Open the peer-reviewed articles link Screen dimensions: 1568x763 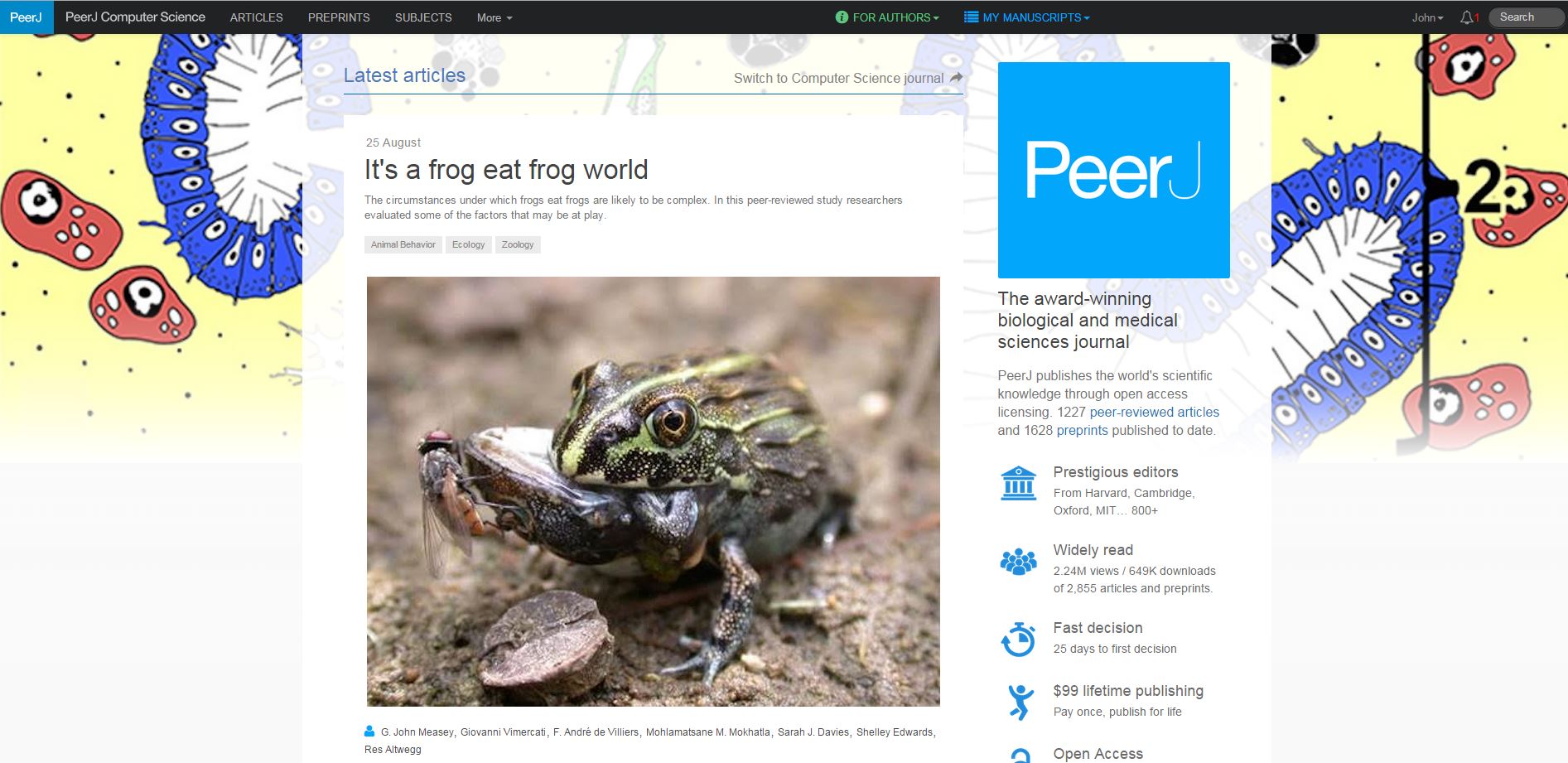tap(1154, 412)
